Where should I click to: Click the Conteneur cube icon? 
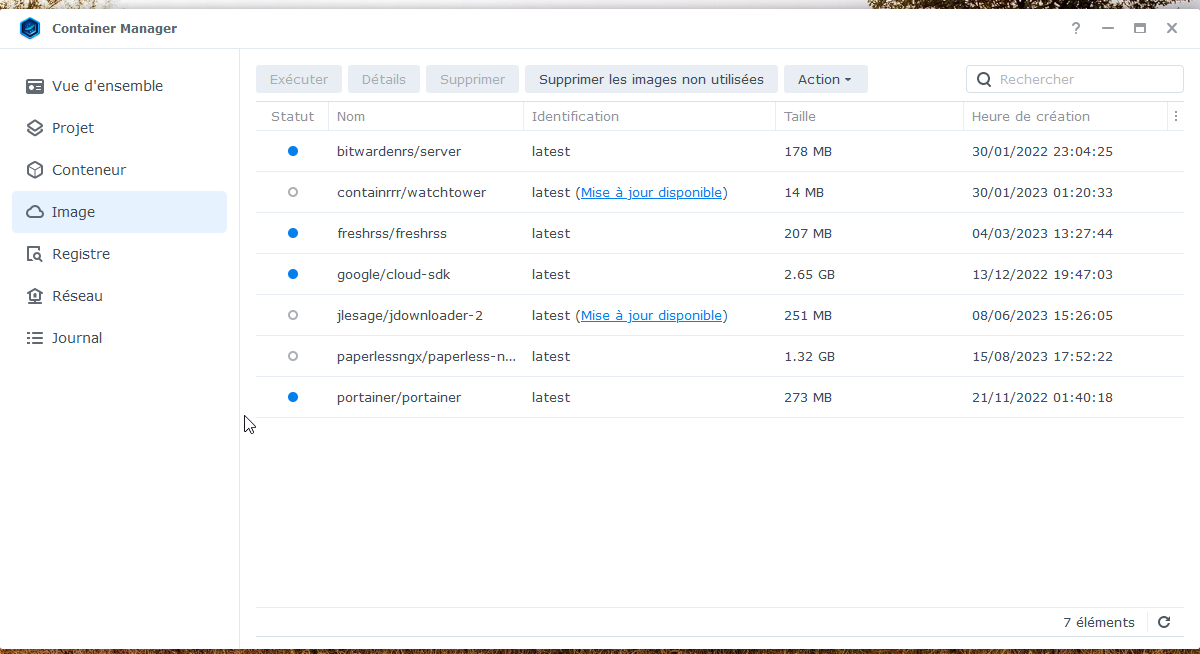coord(35,170)
